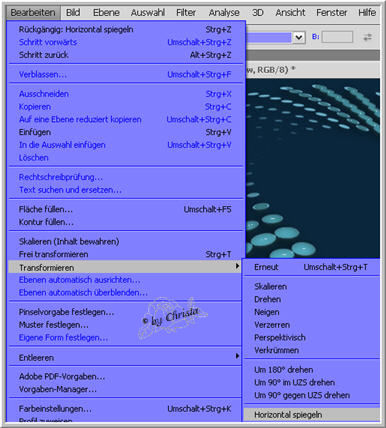Select Um 90° im UZS drehen
The height and width of the screenshot is (428, 386).
click(312, 382)
